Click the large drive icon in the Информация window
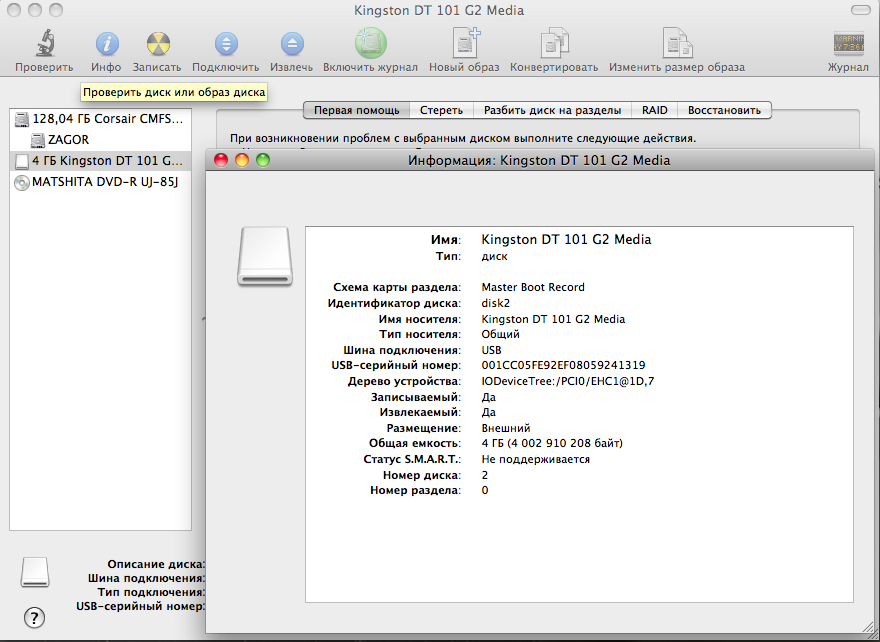 click(x=265, y=256)
